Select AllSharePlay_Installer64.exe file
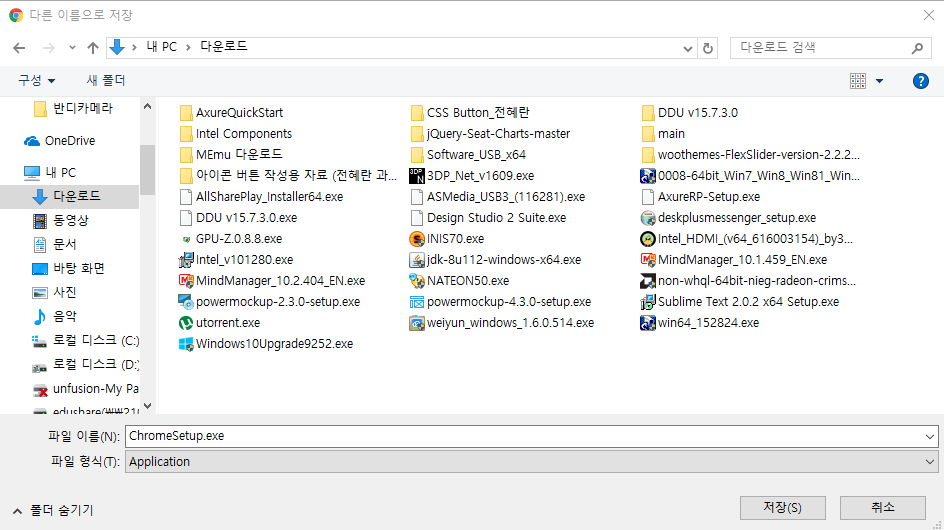The image size is (944, 530). [x=261, y=197]
